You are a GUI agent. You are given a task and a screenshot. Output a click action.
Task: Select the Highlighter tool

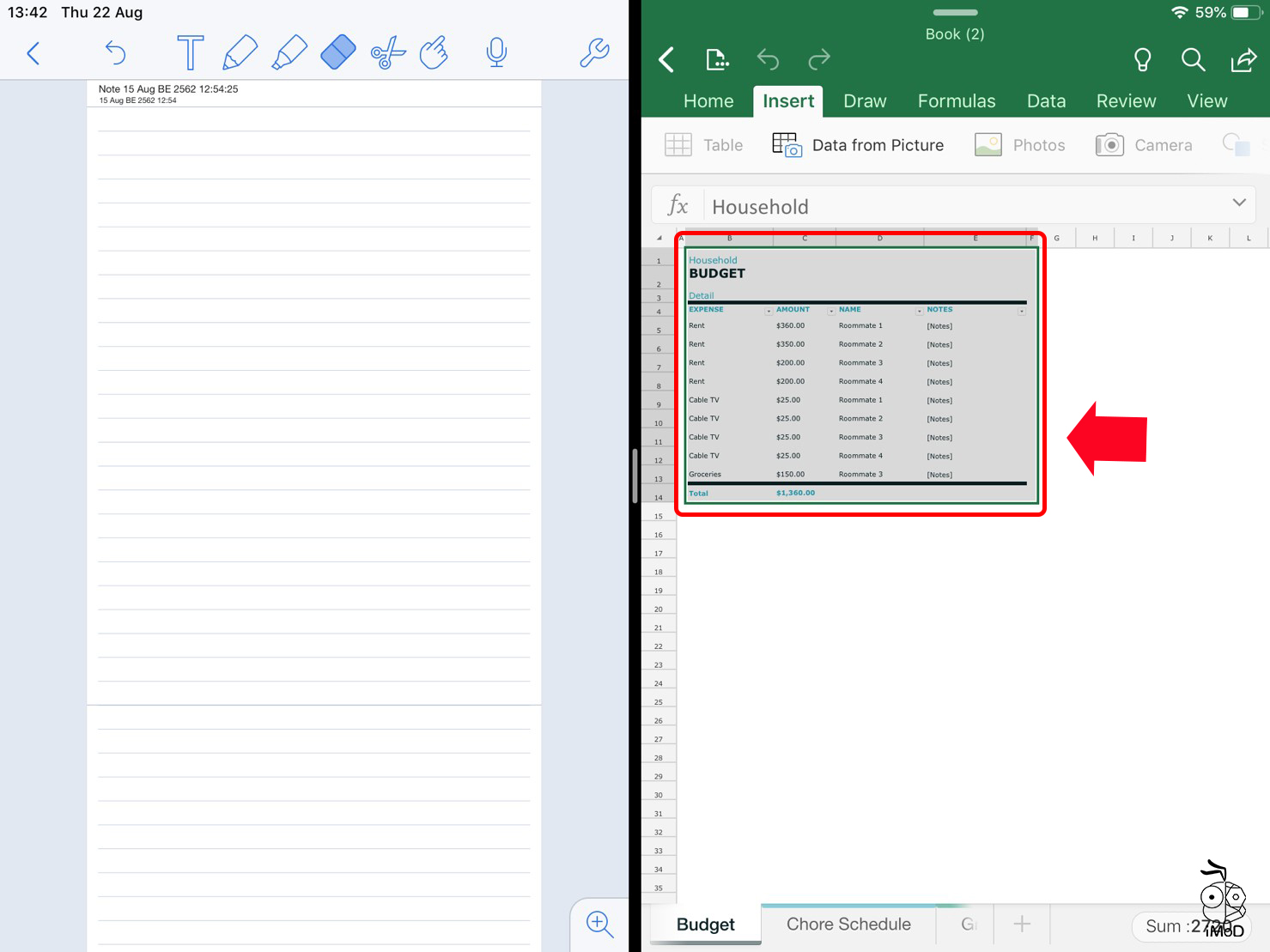point(289,52)
